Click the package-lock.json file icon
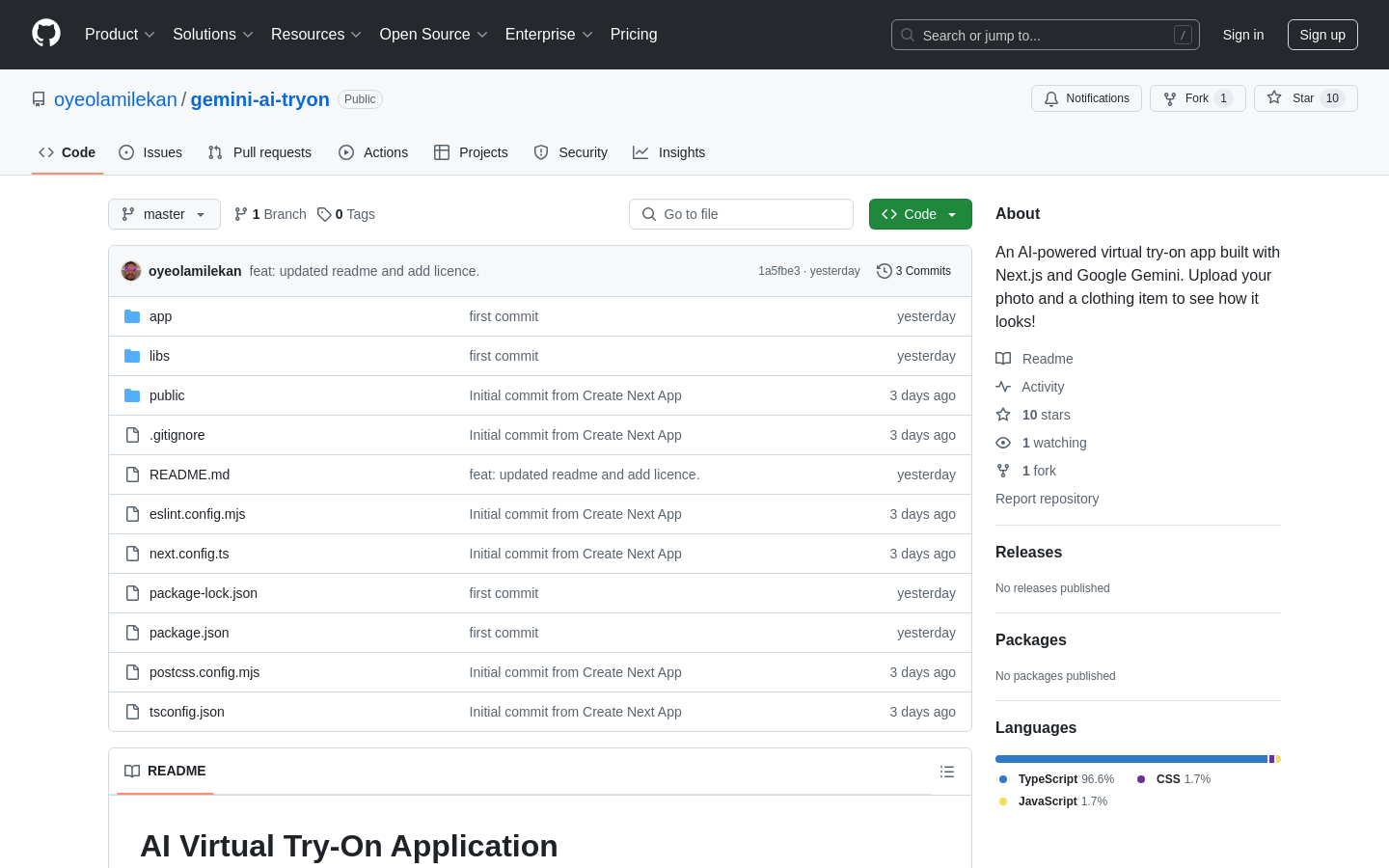 coord(132,593)
